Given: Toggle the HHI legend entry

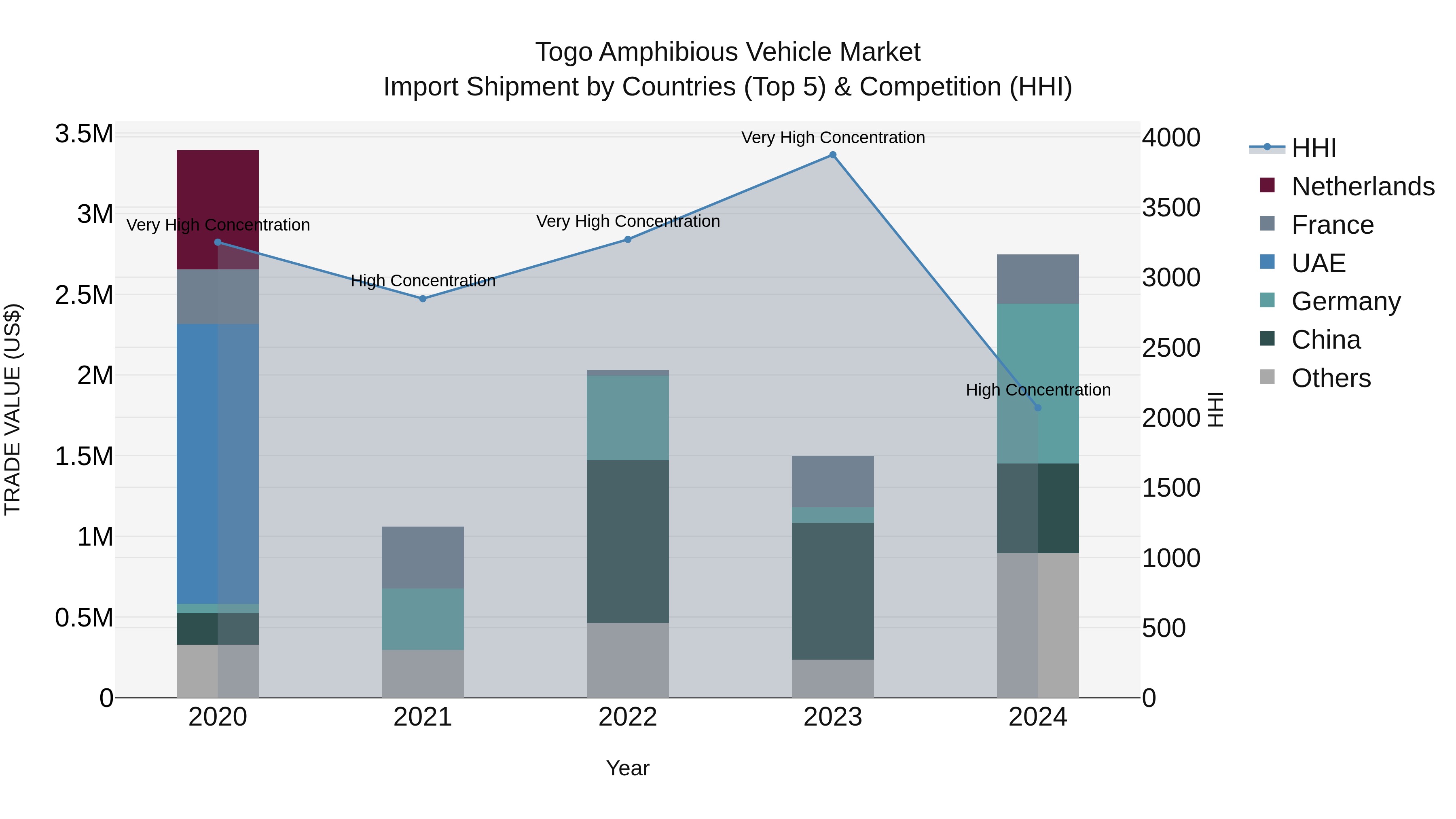Looking at the screenshot, I should pos(1293,148).
